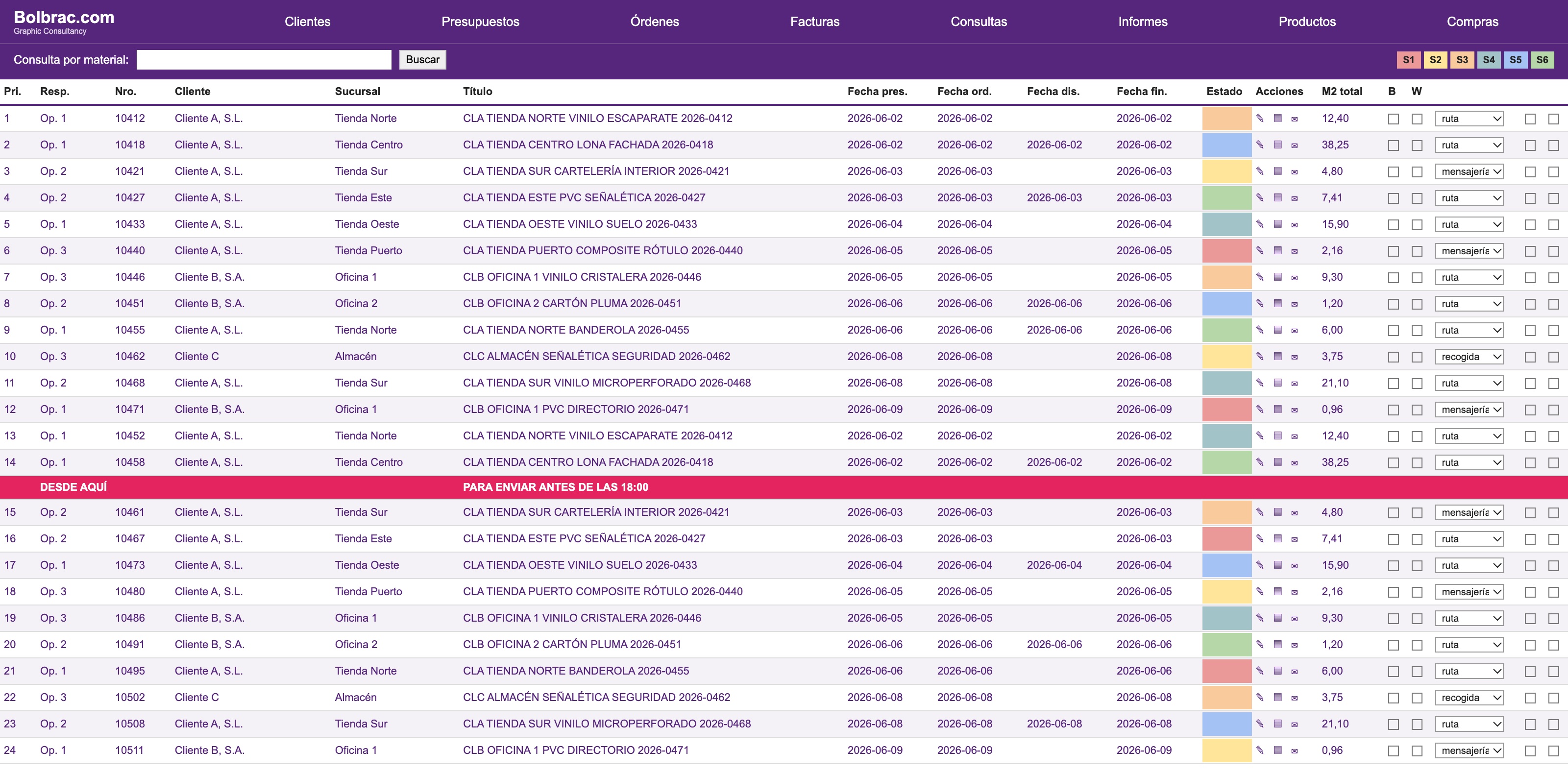Viewport: 1568px width, 774px height.
Task: Open the list icon for order 10418
Action: tap(1277, 145)
